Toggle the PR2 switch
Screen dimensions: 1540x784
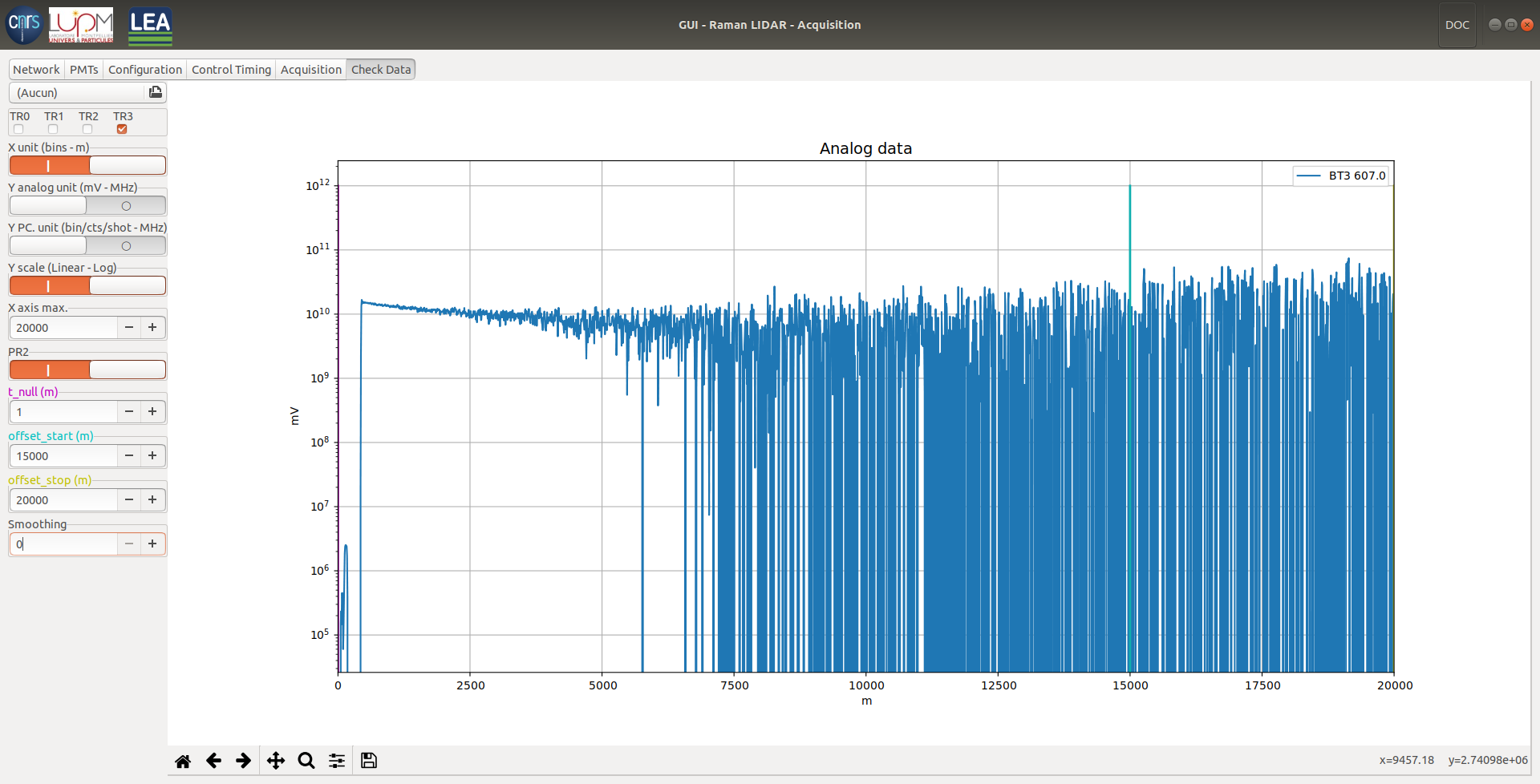(87, 370)
